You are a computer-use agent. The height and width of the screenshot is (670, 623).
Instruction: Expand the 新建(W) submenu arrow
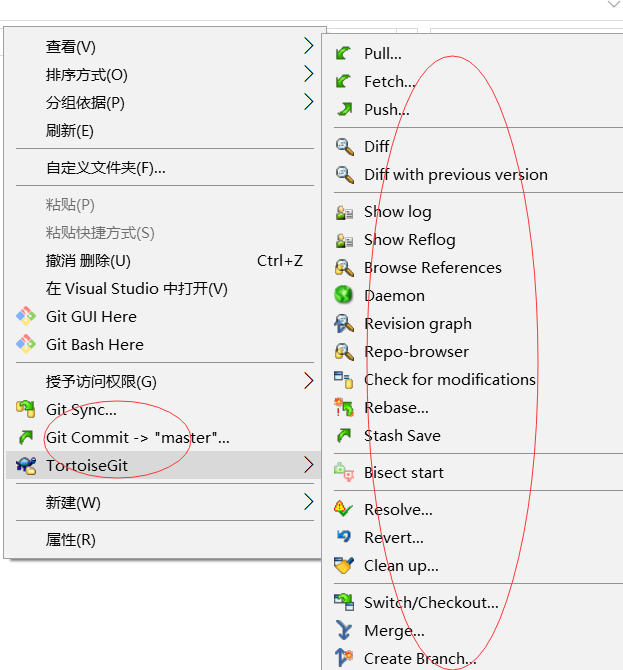point(308,502)
